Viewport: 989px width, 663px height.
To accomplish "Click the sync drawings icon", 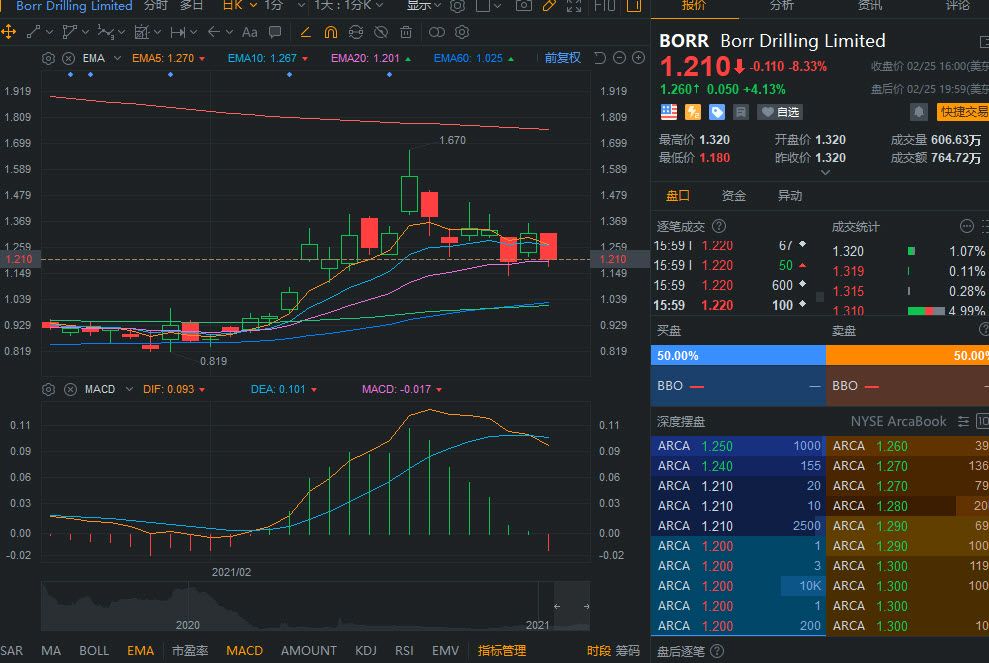I will (x=356, y=32).
